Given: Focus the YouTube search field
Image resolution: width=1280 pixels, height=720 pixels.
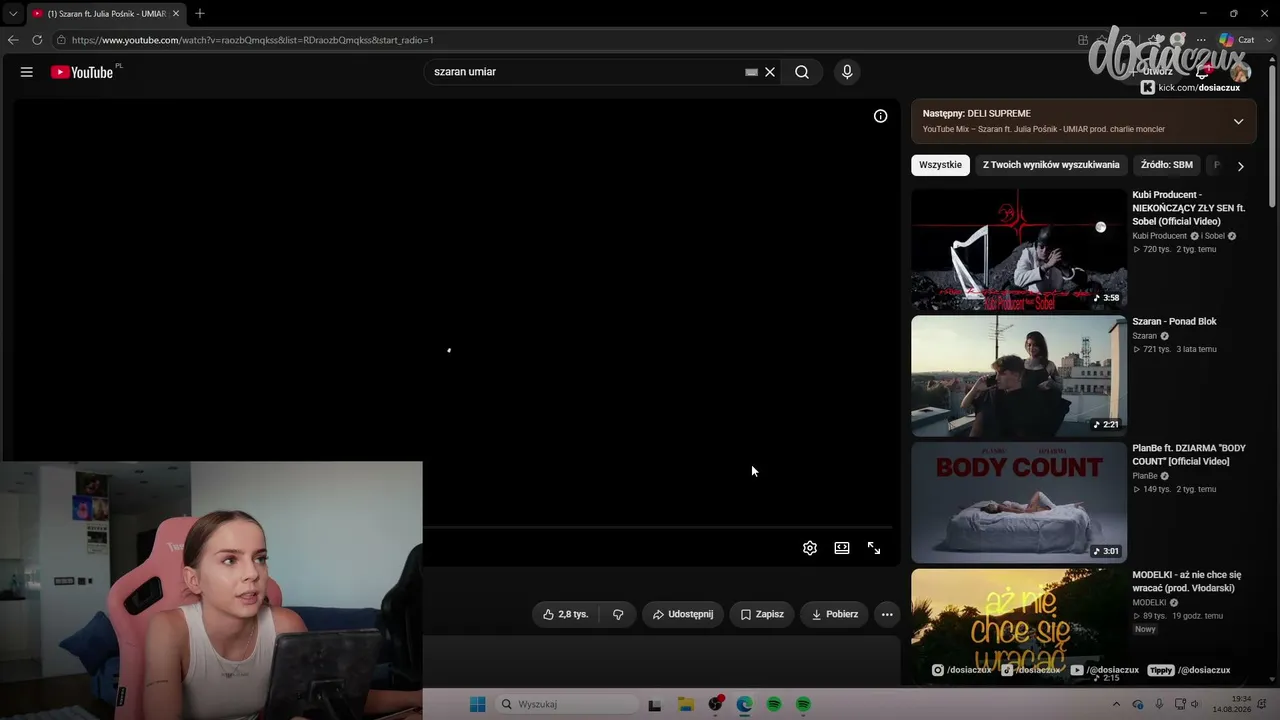Looking at the screenshot, I should click(585, 72).
